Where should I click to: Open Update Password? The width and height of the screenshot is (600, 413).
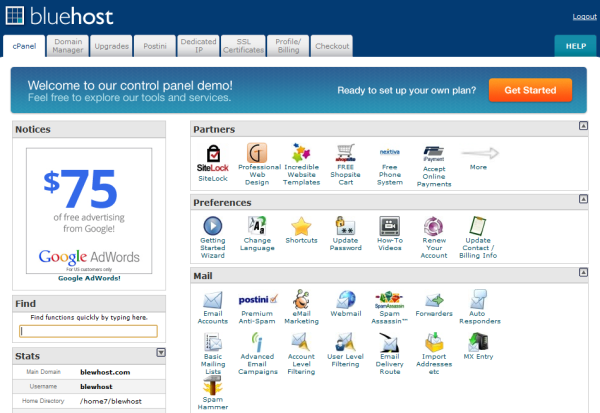(x=346, y=233)
